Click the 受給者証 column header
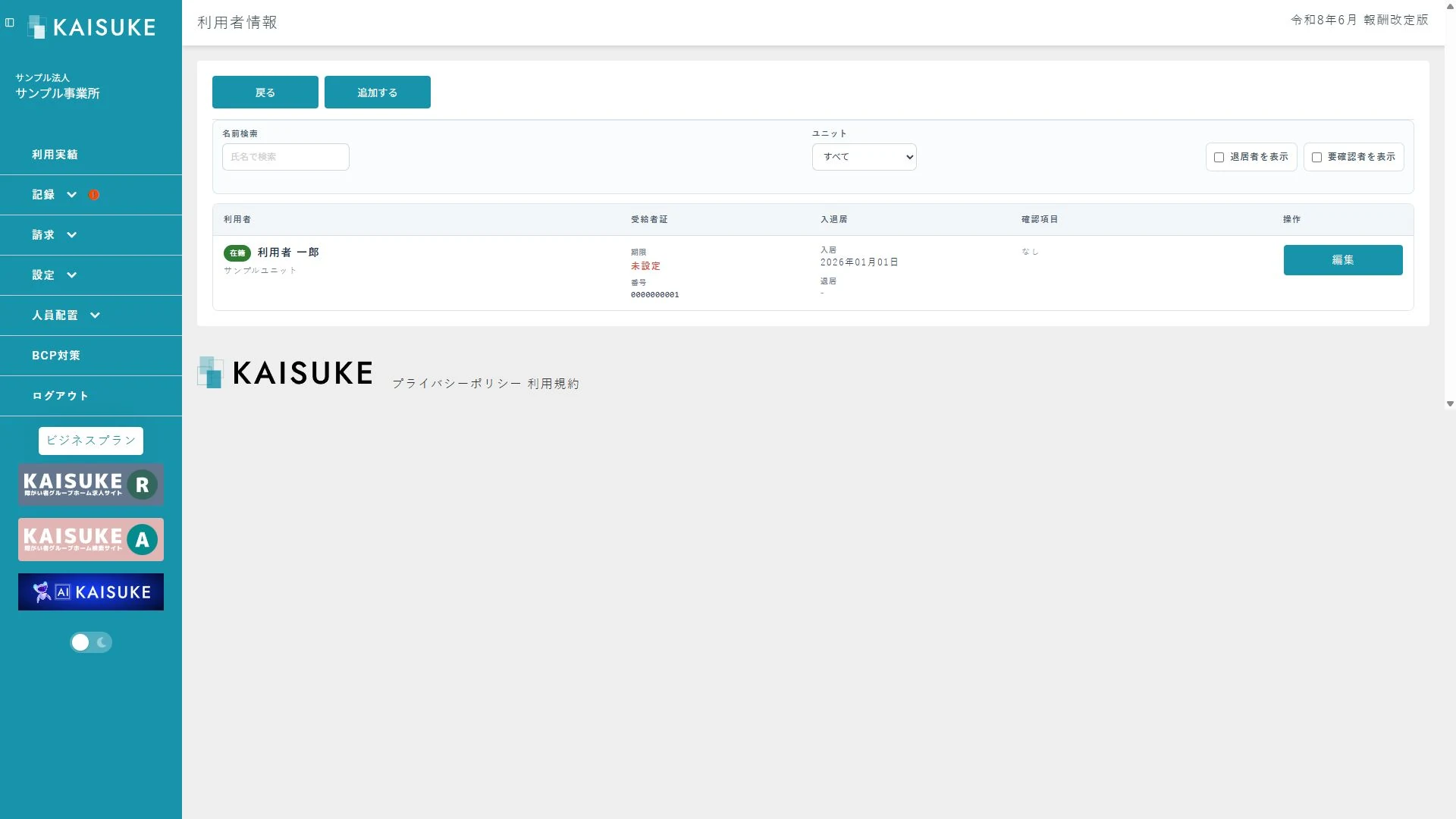The height and width of the screenshot is (819, 1456). [x=649, y=220]
